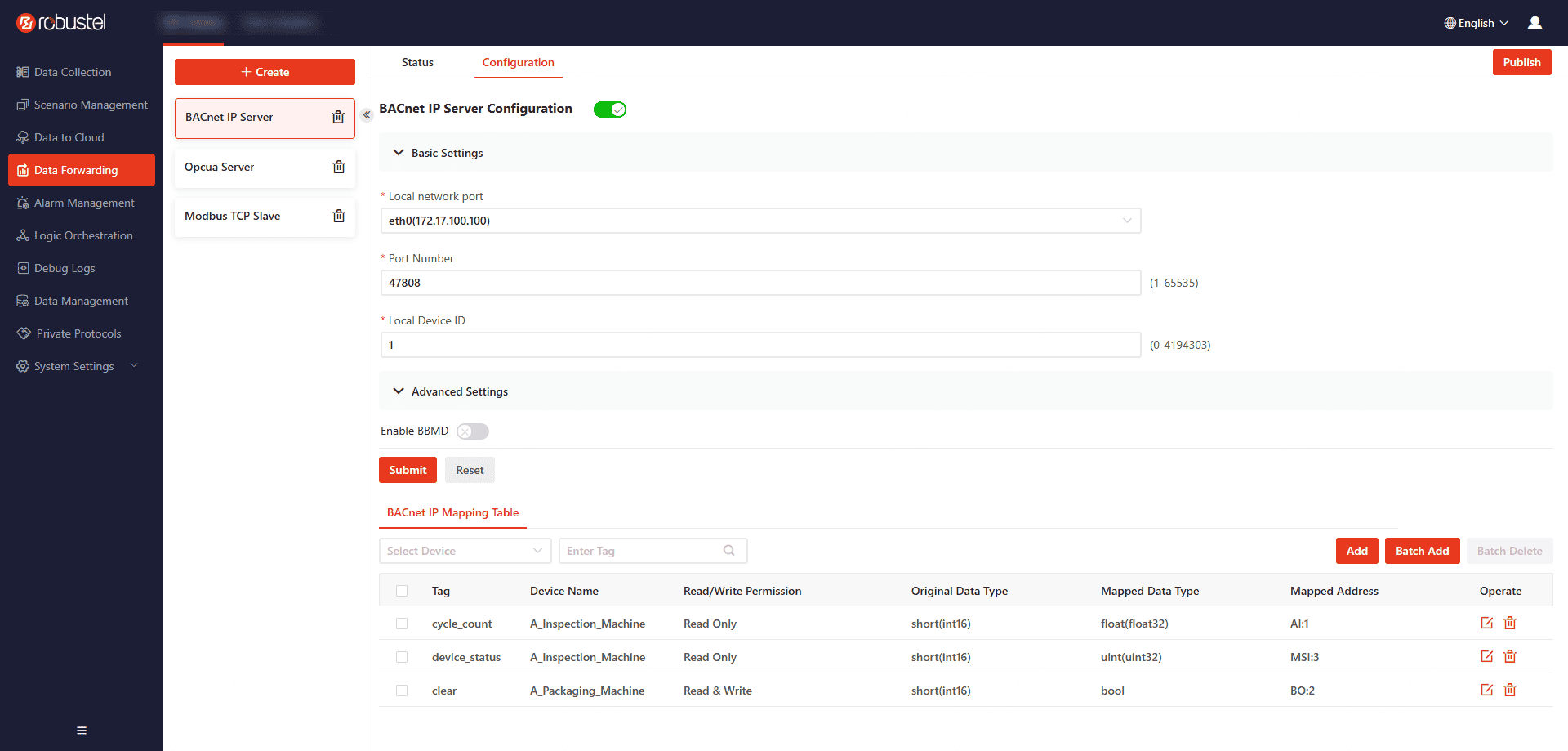1568x751 pixels.
Task: Click the Port Number input field
Action: click(x=760, y=283)
